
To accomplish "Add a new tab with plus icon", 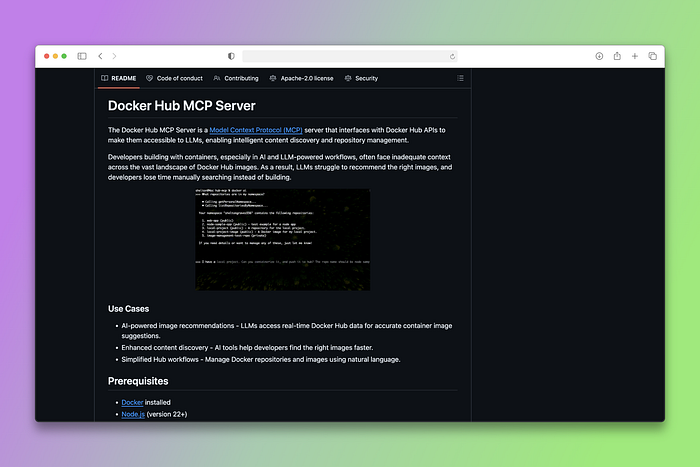I will click(x=634, y=56).
